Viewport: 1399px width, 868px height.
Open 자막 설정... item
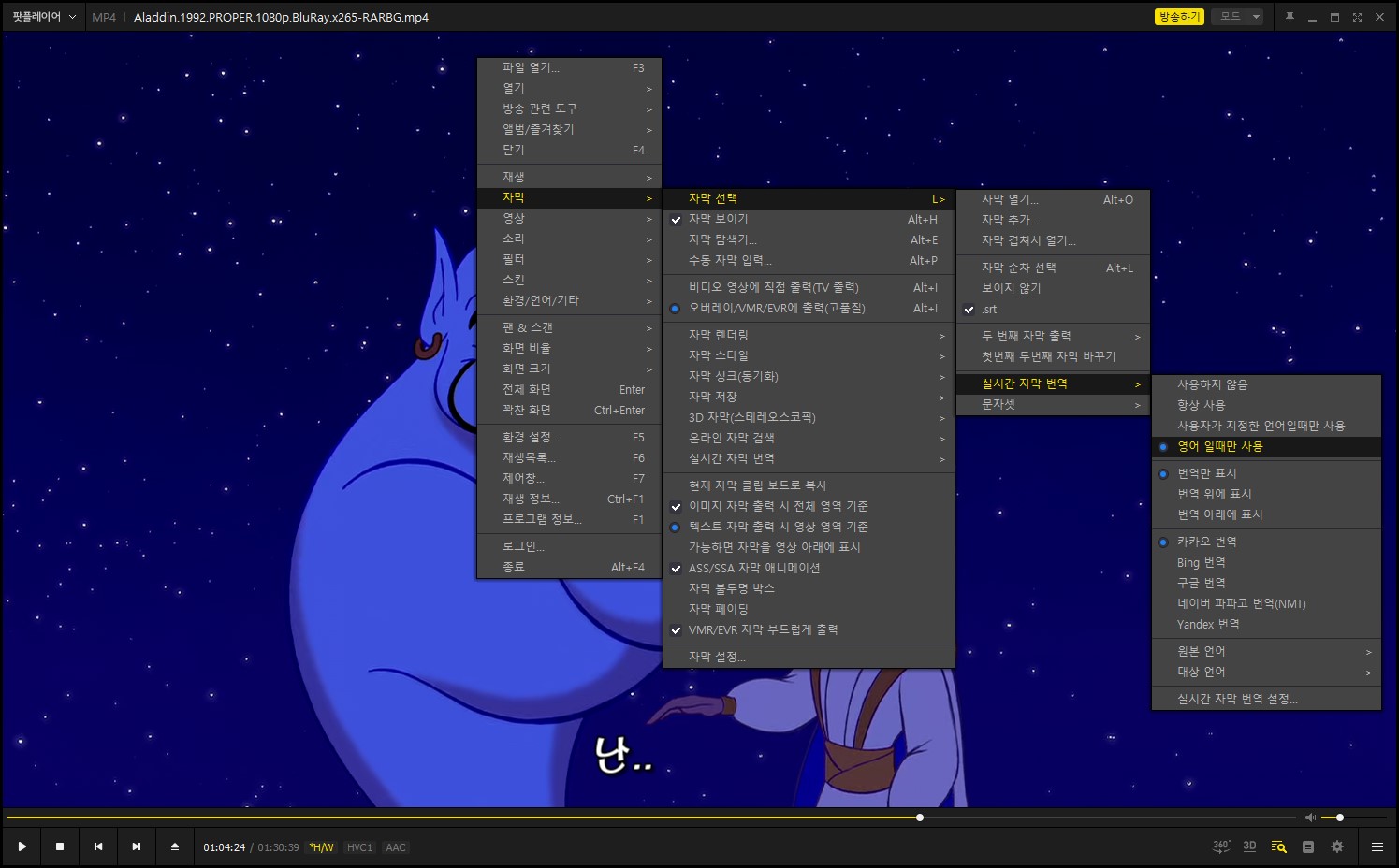809,657
